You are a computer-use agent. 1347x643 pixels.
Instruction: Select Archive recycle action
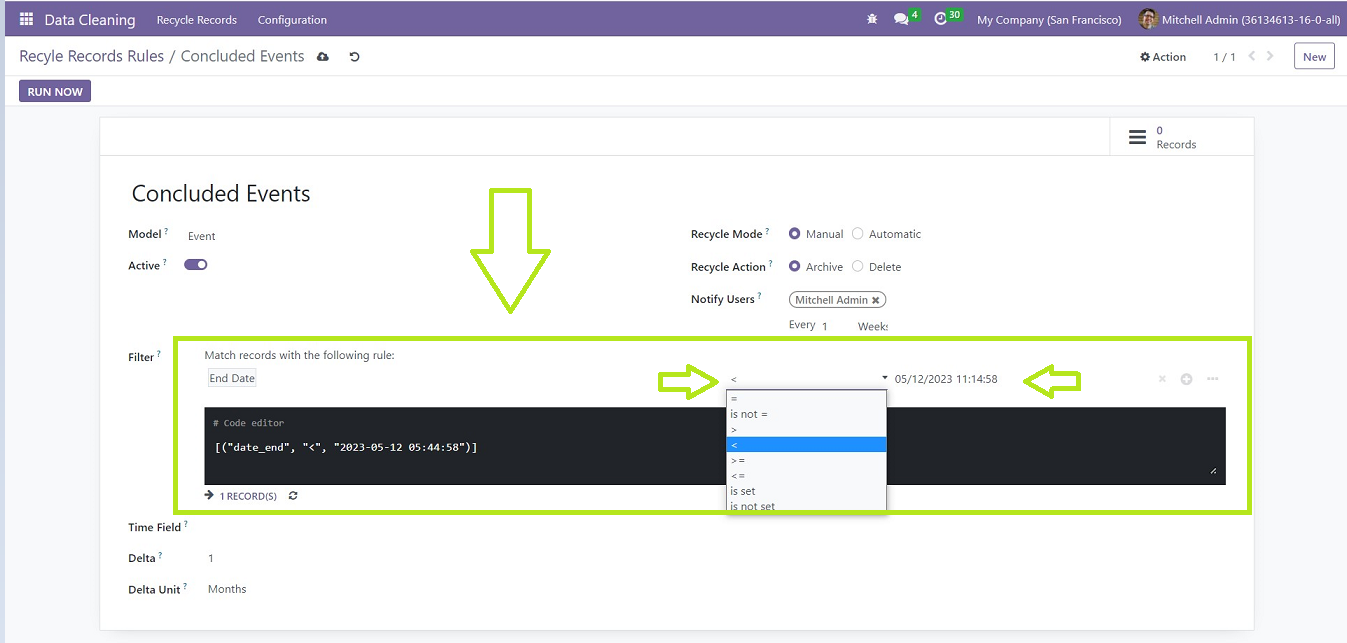click(x=795, y=267)
